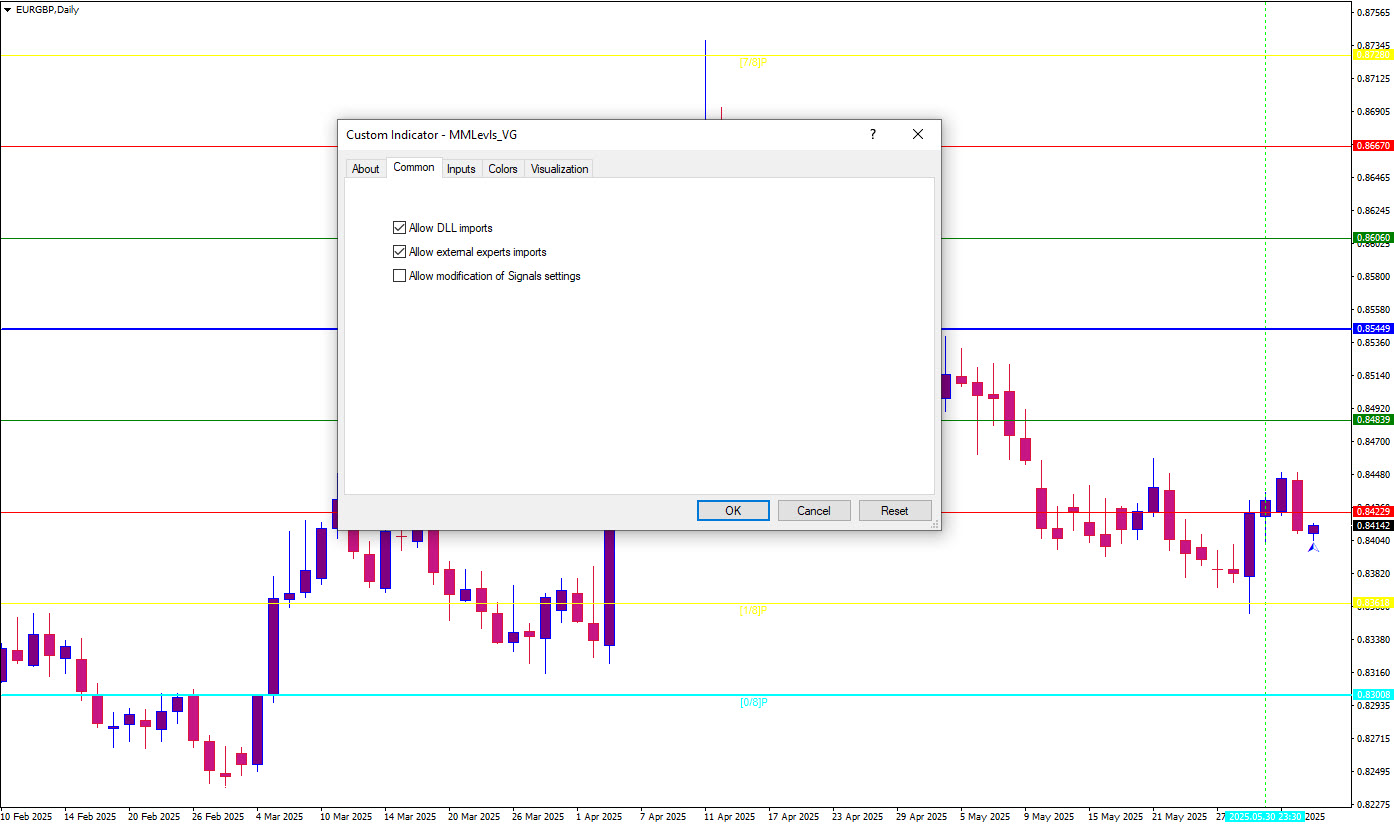
Task: Click the [0/8]P level label
Action: [x=753, y=702]
